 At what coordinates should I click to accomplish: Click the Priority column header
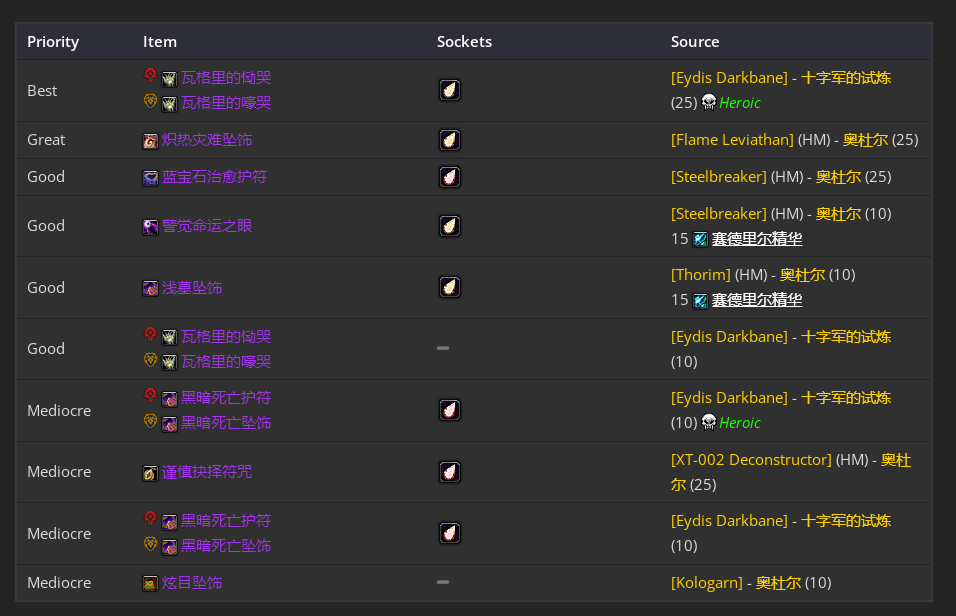click(x=53, y=42)
